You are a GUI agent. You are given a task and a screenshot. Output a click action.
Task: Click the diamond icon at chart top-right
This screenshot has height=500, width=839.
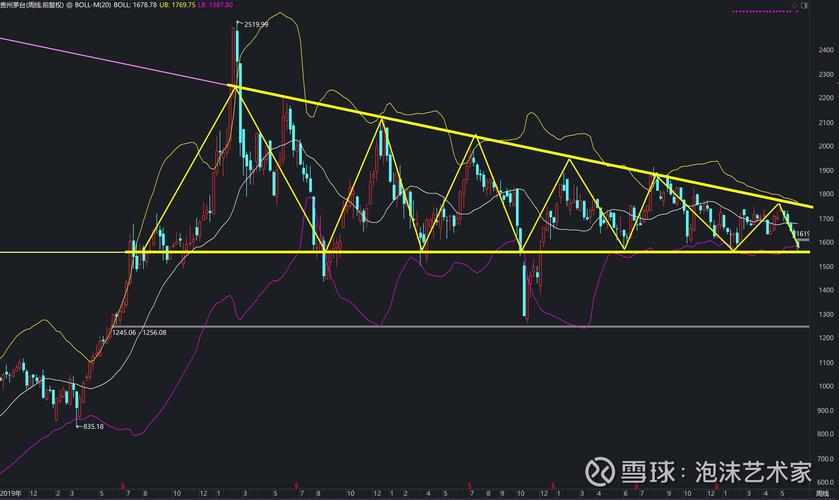tap(795, 5)
